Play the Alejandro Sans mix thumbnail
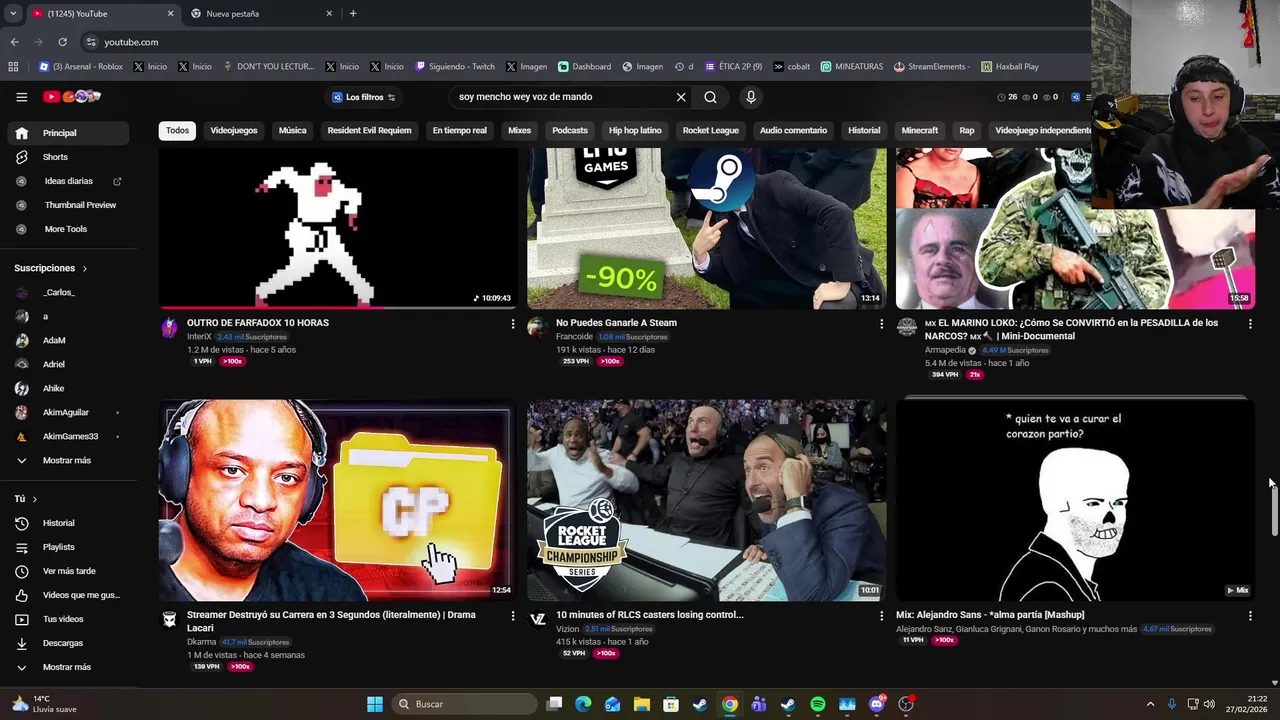This screenshot has width=1280, height=720. [x=1075, y=500]
